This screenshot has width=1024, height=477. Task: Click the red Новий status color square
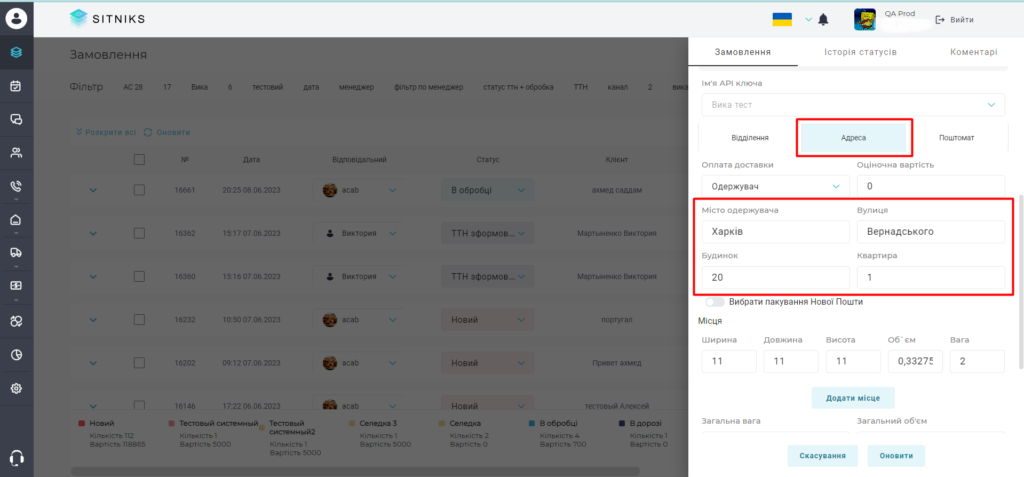pos(82,423)
